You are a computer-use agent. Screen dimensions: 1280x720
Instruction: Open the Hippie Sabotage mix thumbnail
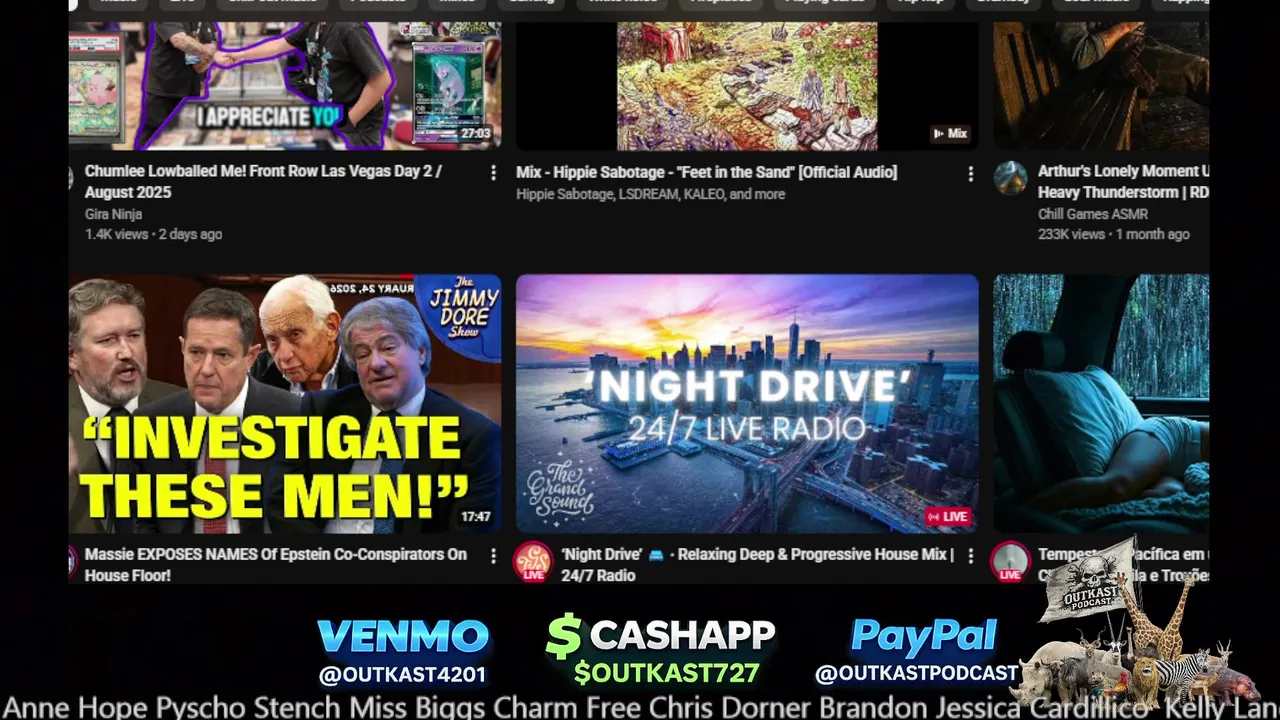point(747,86)
